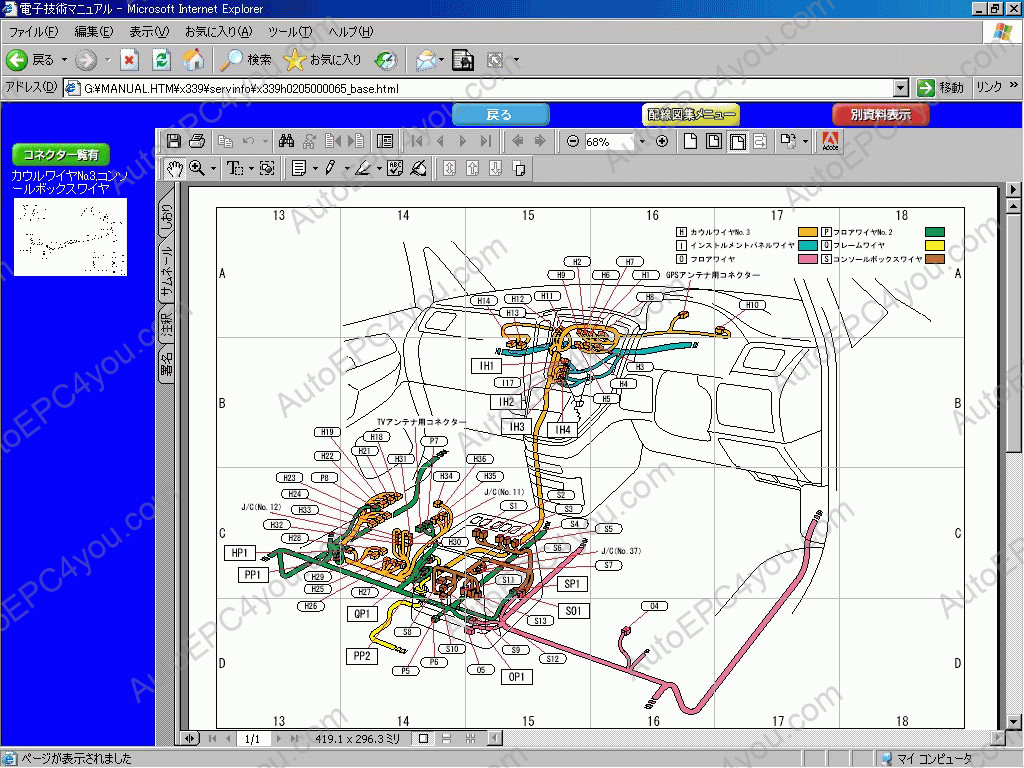Image resolution: width=1024 pixels, height=768 pixels.
Task: Click the Print icon in the PDF toolbar
Action: [x=197, y=139]
